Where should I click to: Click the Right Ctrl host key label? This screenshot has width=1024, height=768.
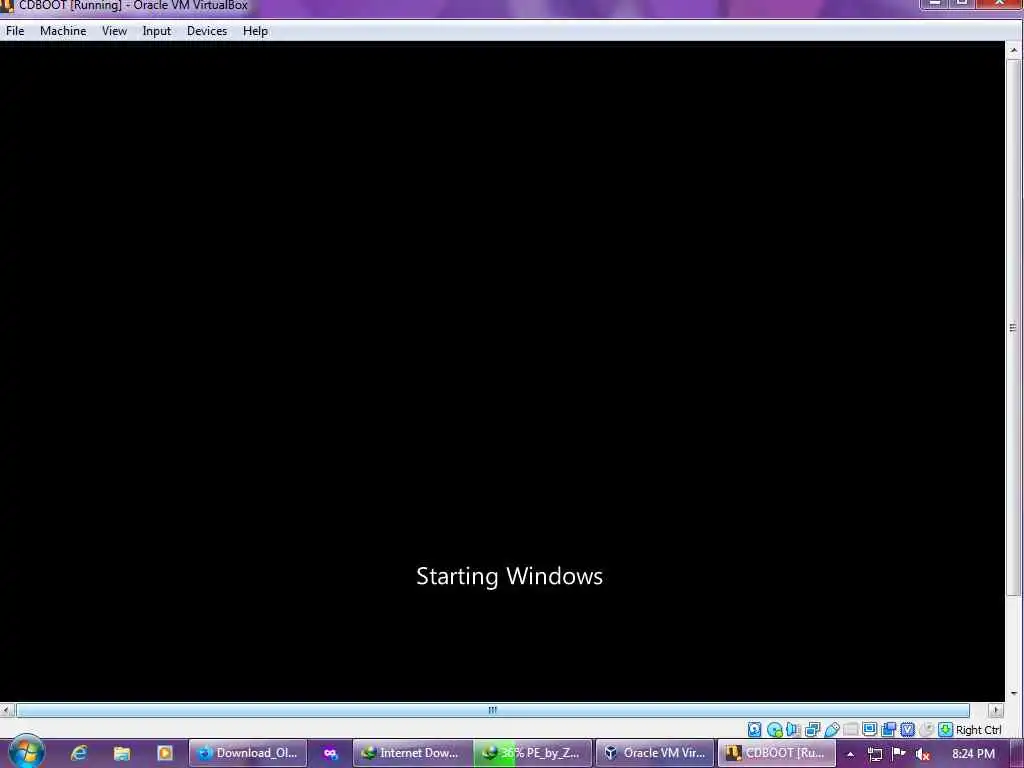(978, 730)
